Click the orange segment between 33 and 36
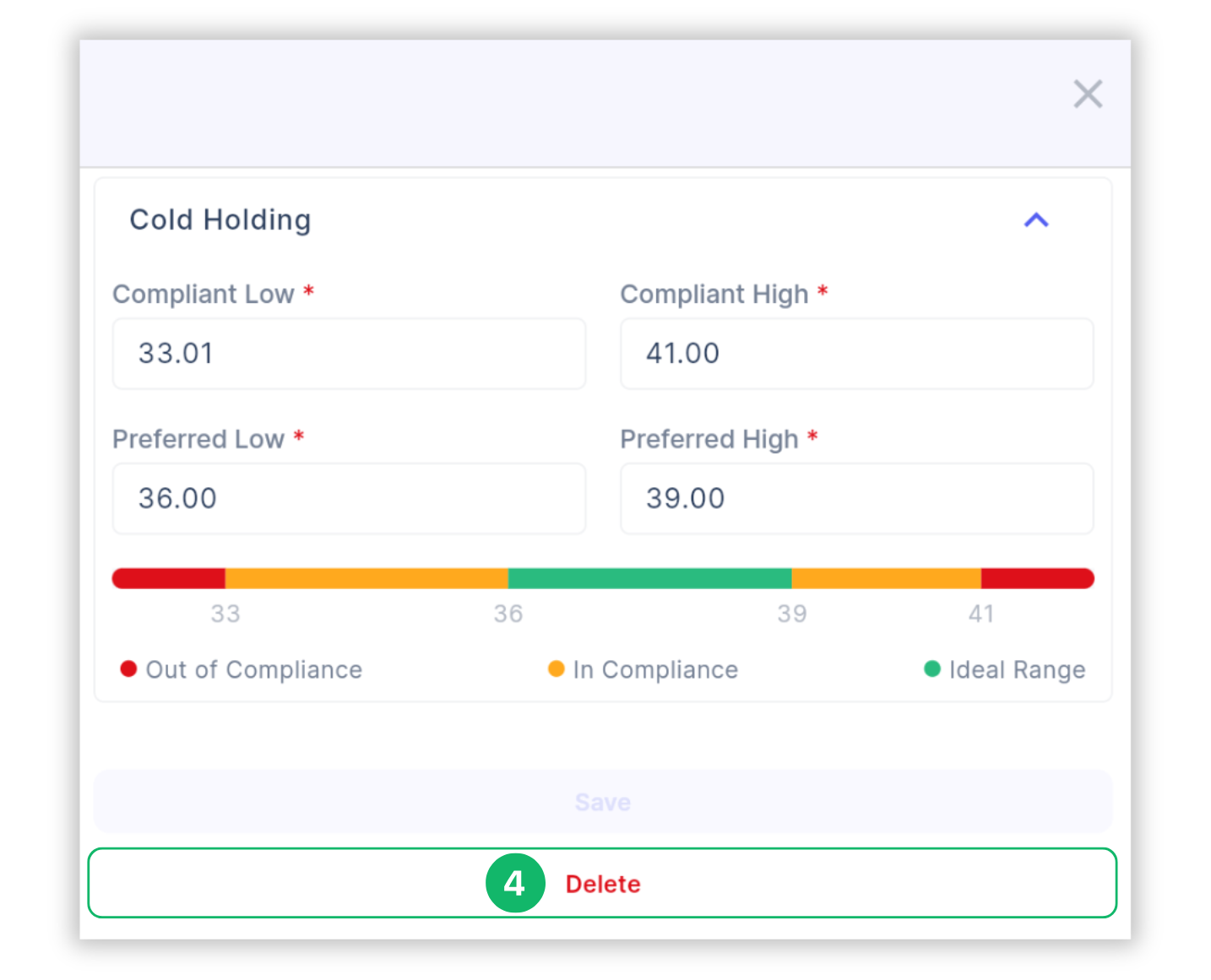Image resolution: width=1211 pixels, height=980 pixels. [x=367, y=578]
